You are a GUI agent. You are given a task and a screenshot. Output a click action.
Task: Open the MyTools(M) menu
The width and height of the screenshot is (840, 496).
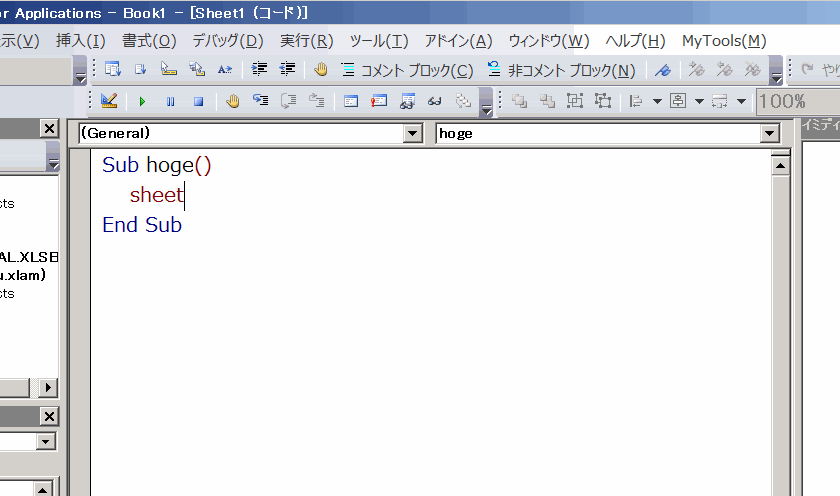coord(724,41)
